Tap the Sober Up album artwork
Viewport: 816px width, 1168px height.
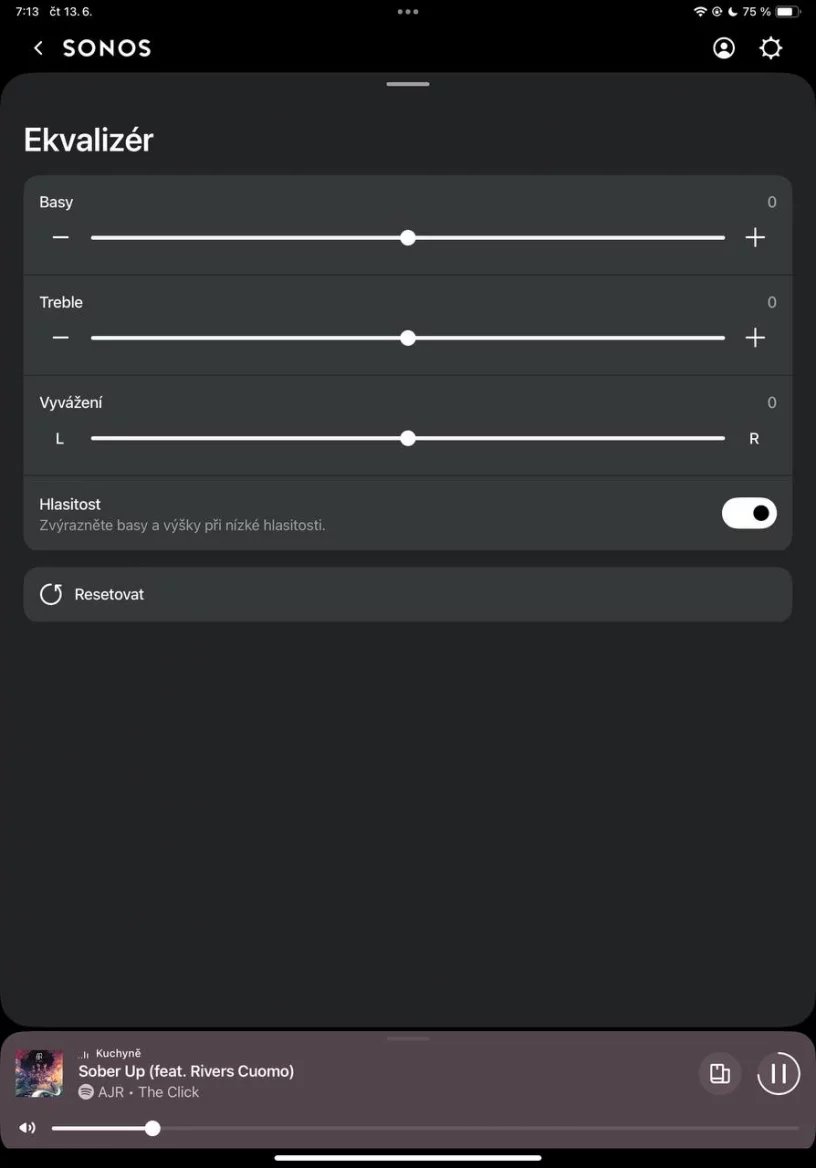click(x=39, y=1073)
